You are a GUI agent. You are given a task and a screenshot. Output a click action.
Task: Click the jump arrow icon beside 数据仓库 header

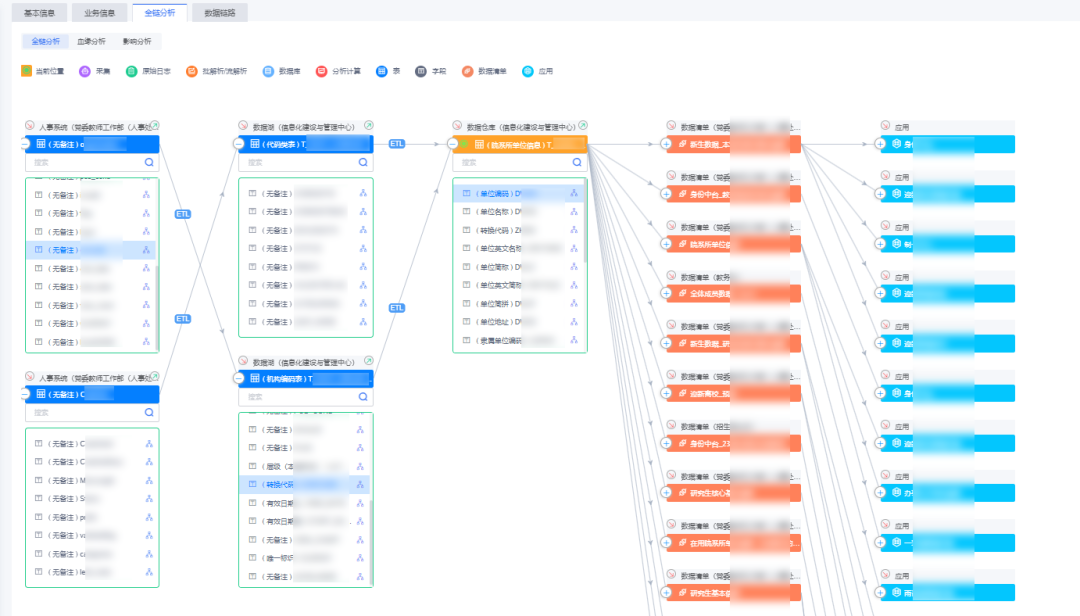pyautogui.click(x=582, y=126)
